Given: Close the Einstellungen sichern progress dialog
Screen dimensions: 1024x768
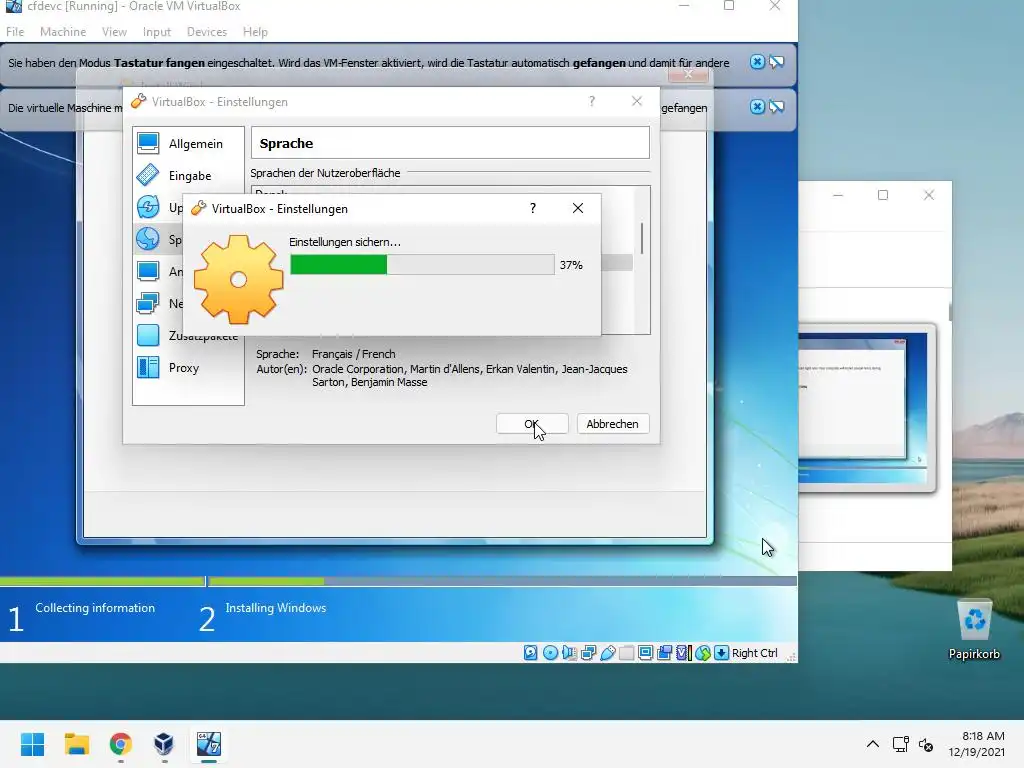Looking at the screenshot, I should 578,208.
